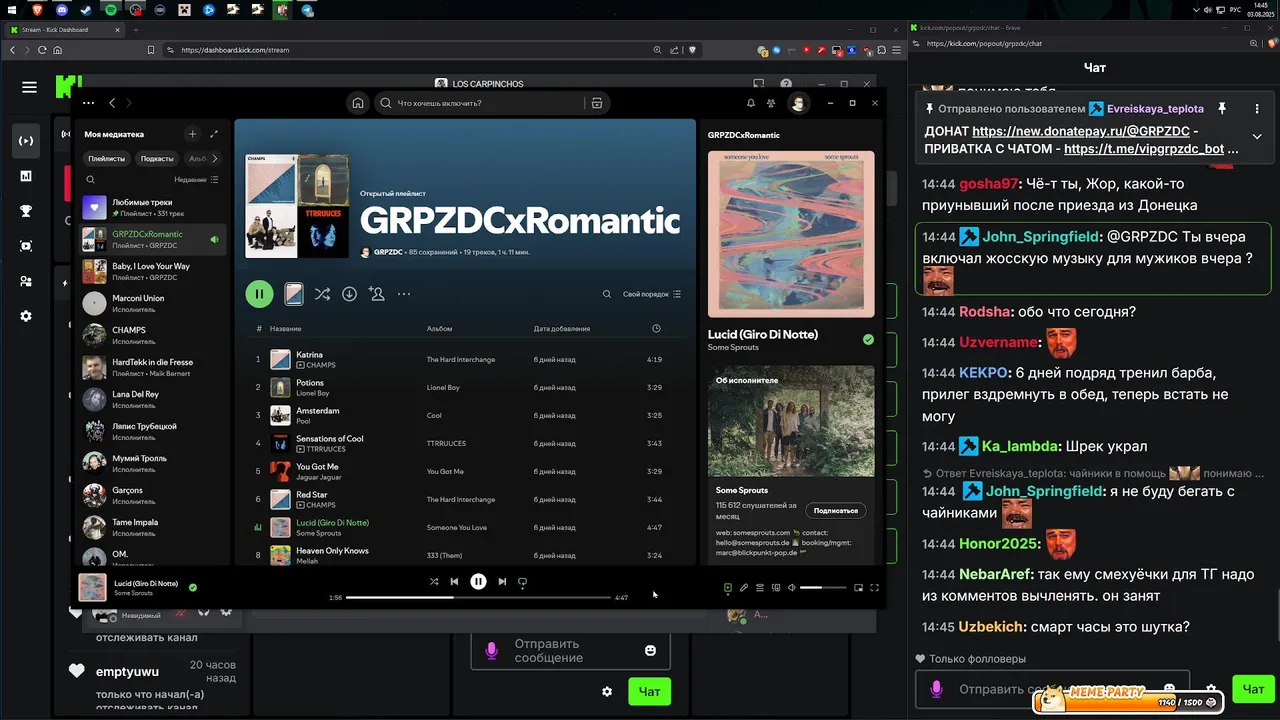1280x720 pixels.
Task: Open Tame Impala in library
Action: point(153,527)
